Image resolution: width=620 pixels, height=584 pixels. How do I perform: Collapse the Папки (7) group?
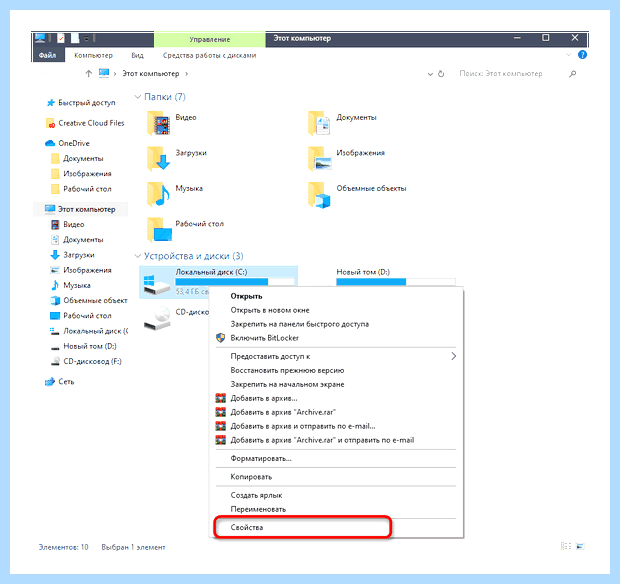tap(138, 97)
